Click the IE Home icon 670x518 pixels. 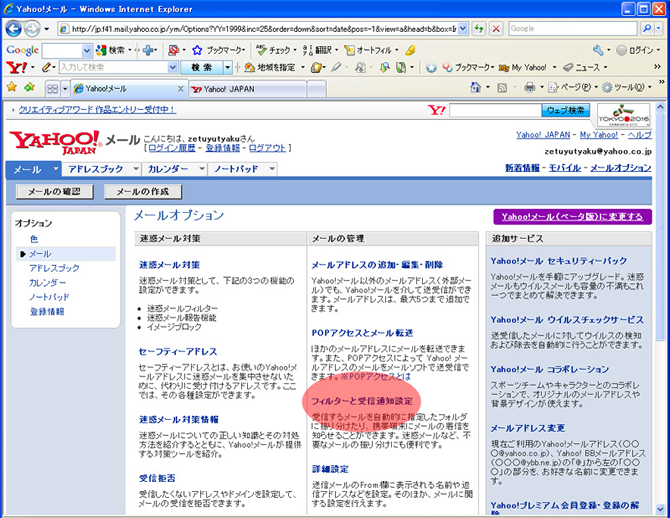coord(475,88)
